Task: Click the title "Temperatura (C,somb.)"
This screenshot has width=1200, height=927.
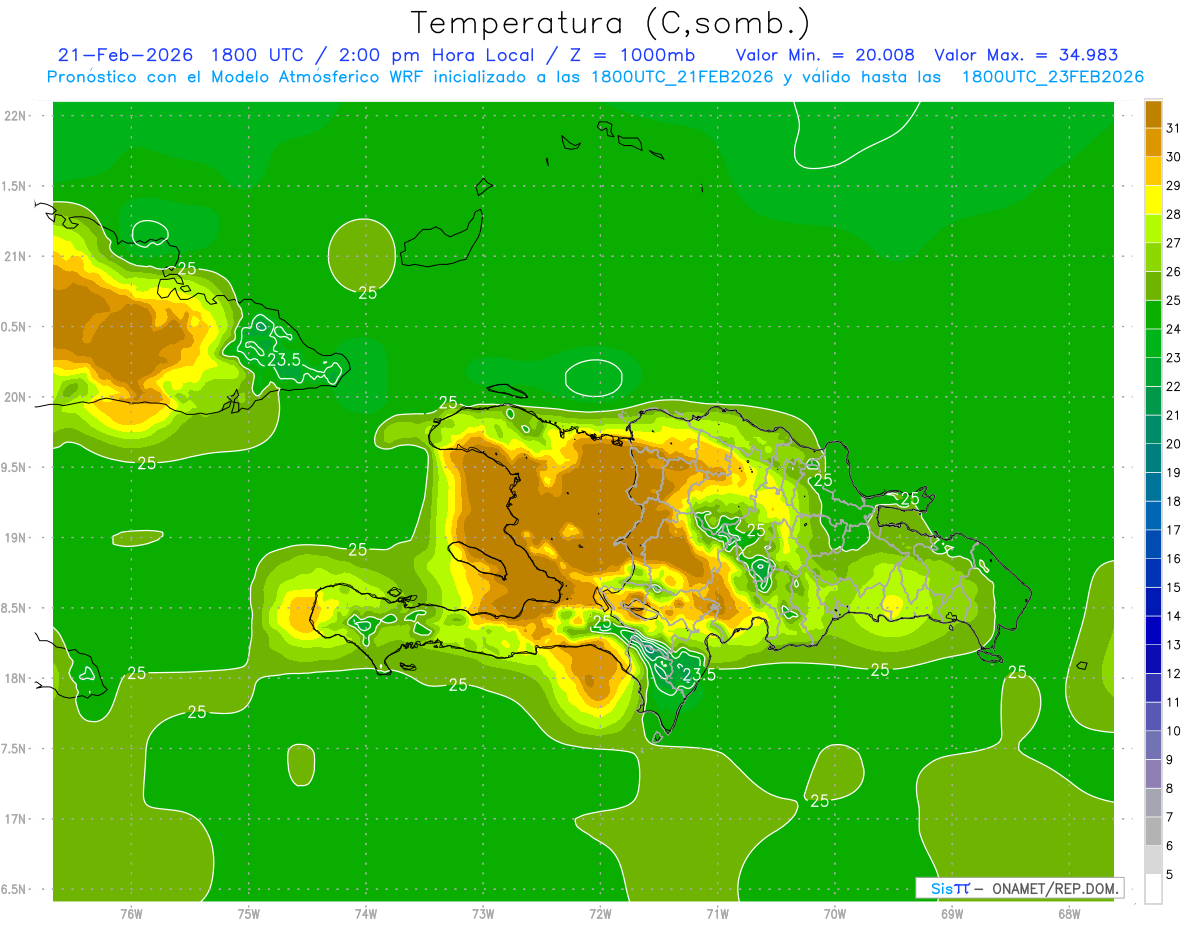Action: (609, 23)
